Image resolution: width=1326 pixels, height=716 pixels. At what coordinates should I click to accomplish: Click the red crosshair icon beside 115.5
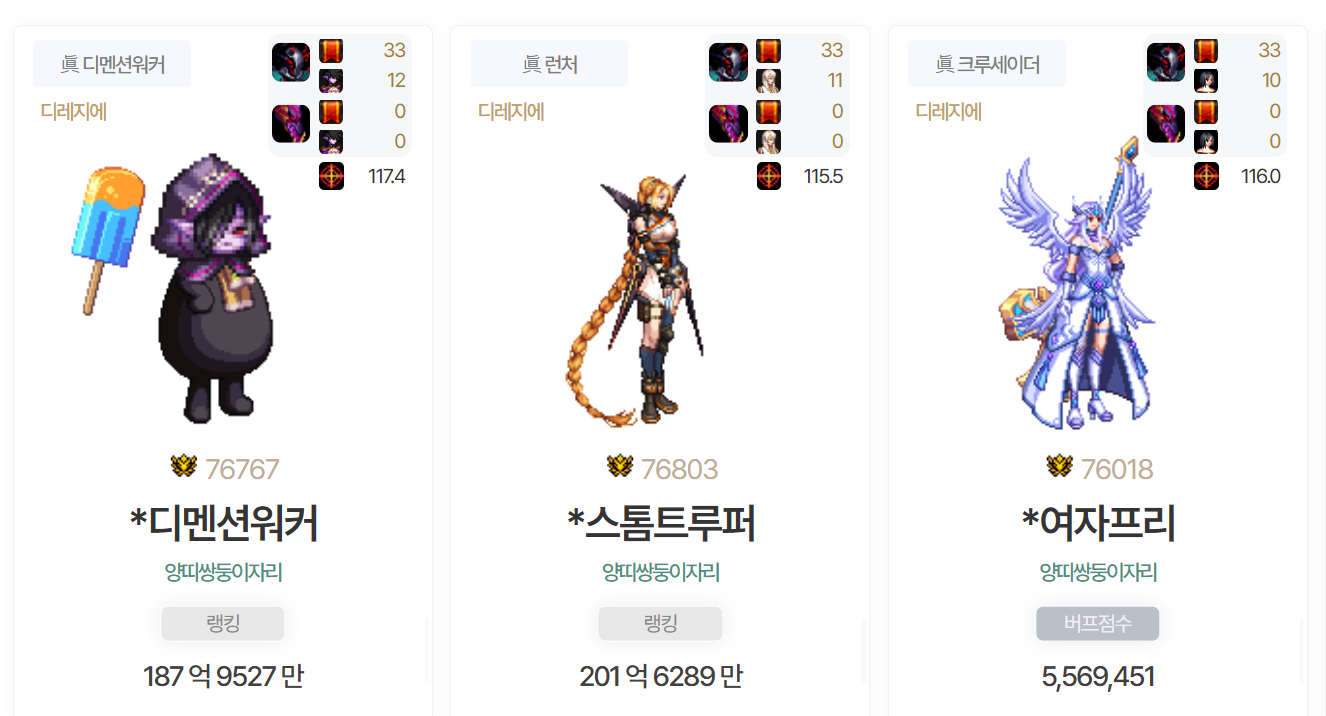[x=768, y=176]
